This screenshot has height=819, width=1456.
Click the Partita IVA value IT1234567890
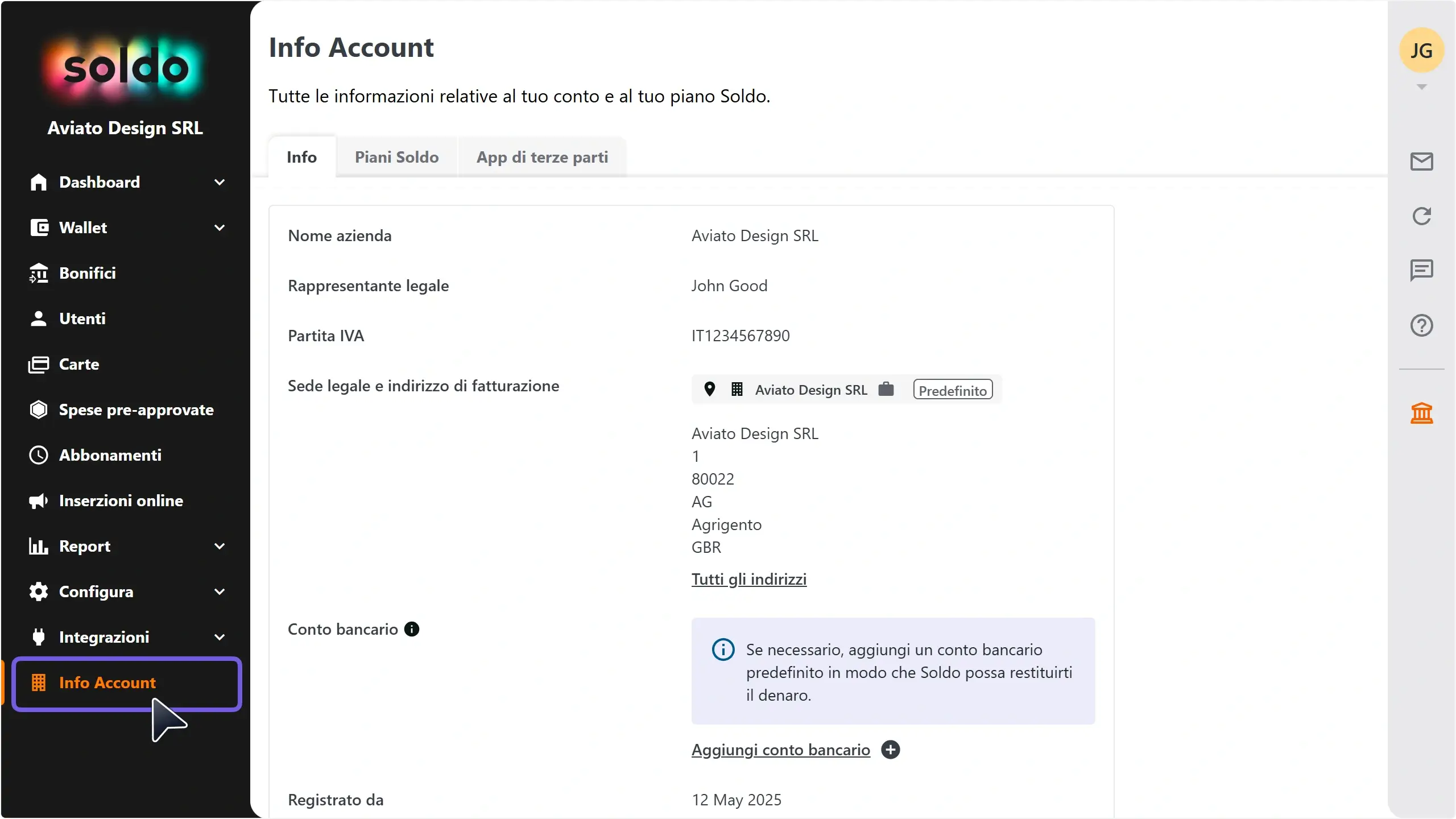pos(741,336)
